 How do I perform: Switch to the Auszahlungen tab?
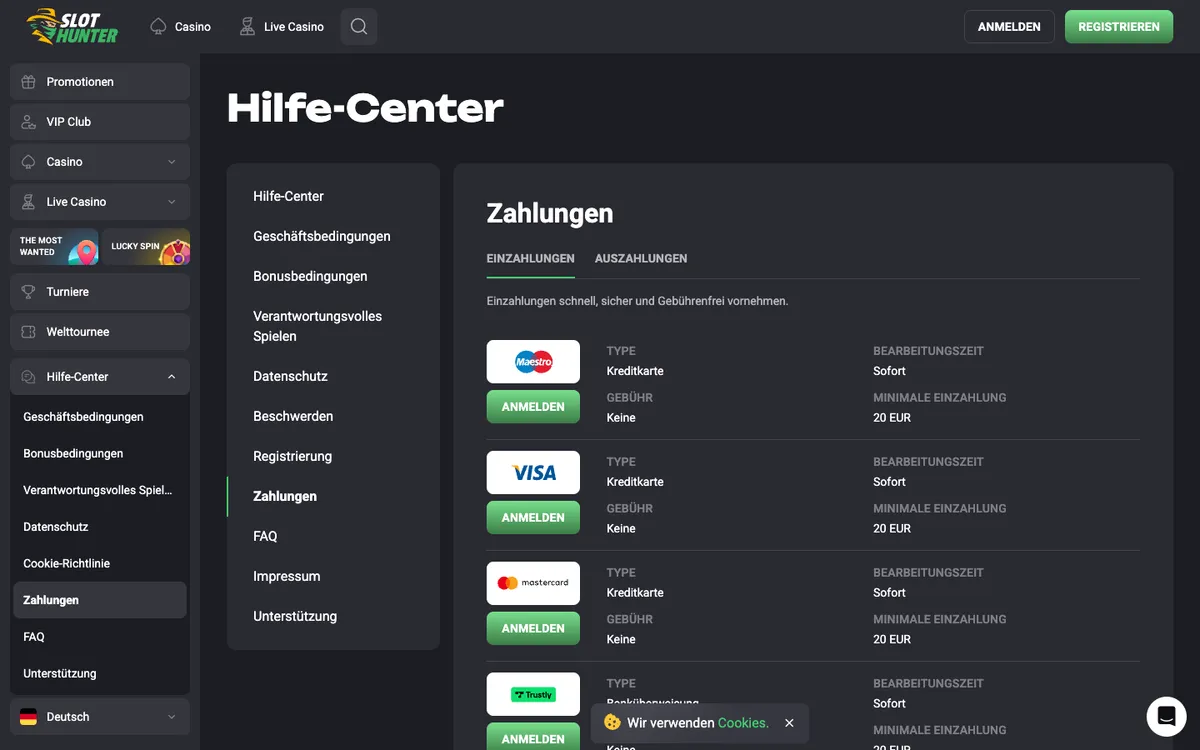tap(641, 258)
